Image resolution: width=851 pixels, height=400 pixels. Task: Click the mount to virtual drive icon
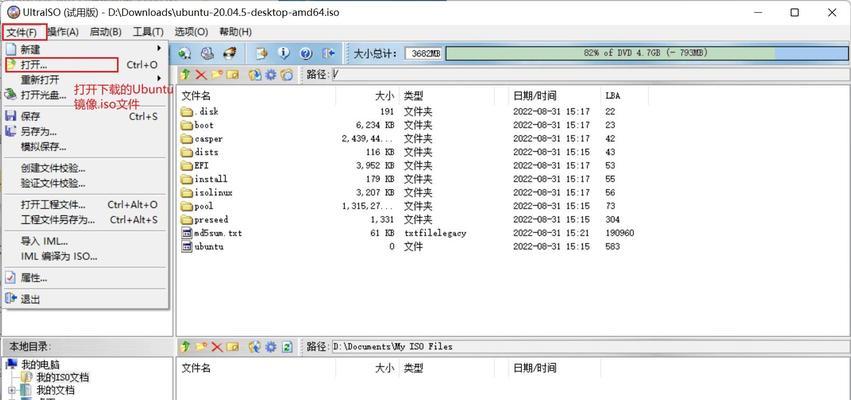[x=207, y=54]
